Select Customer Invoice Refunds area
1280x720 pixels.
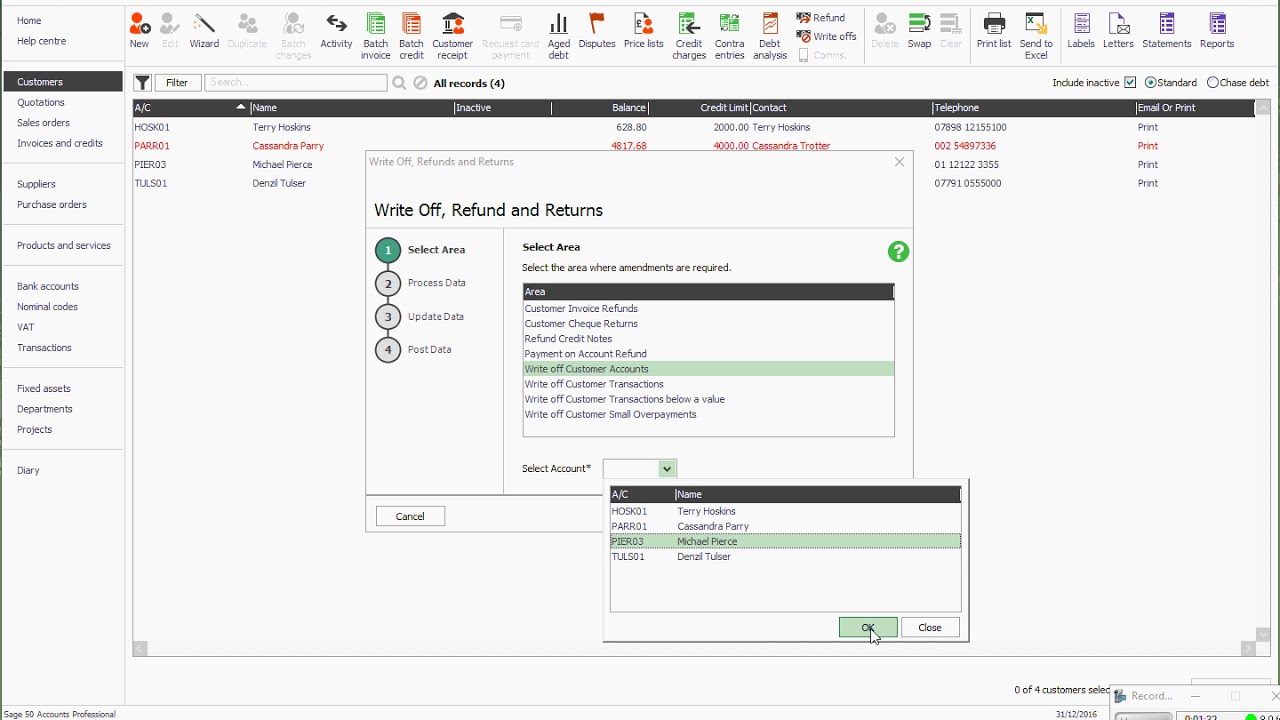click(x=708, y=309)
